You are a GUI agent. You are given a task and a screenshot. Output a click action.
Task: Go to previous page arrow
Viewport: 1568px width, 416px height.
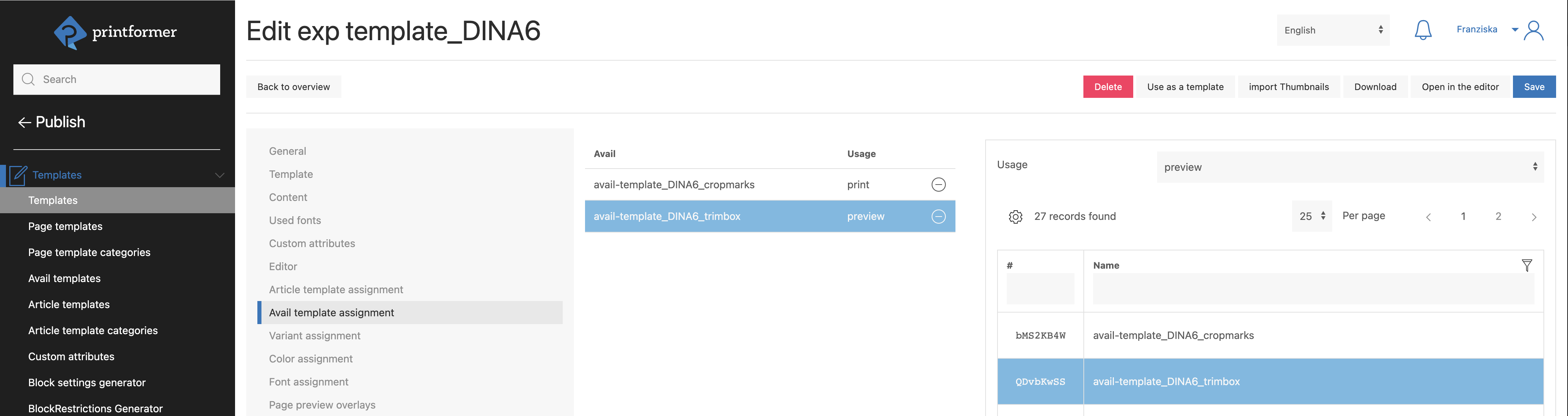click(1428, 217)
